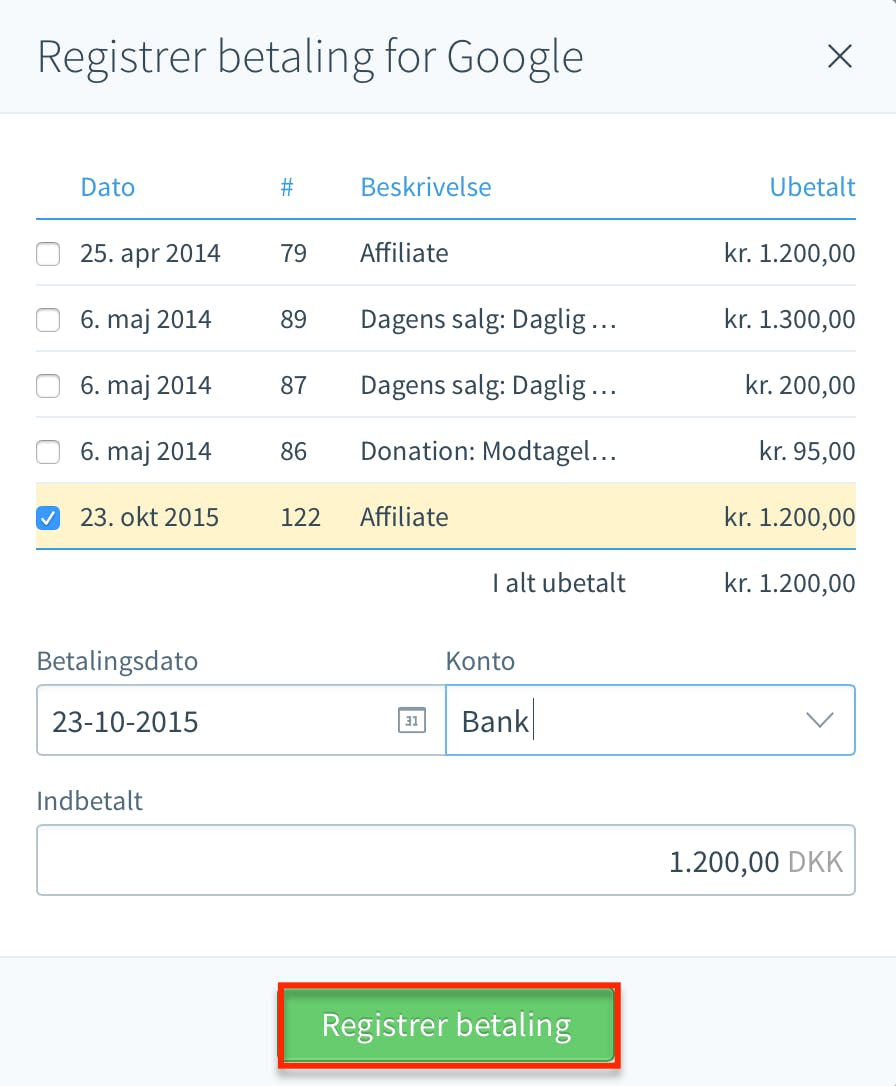The height and width of the screenshot is (1086, 896).
Task: Click the dialog title Registrer betaling for Google
Action: pyautogui.click(x=310, y=57)
